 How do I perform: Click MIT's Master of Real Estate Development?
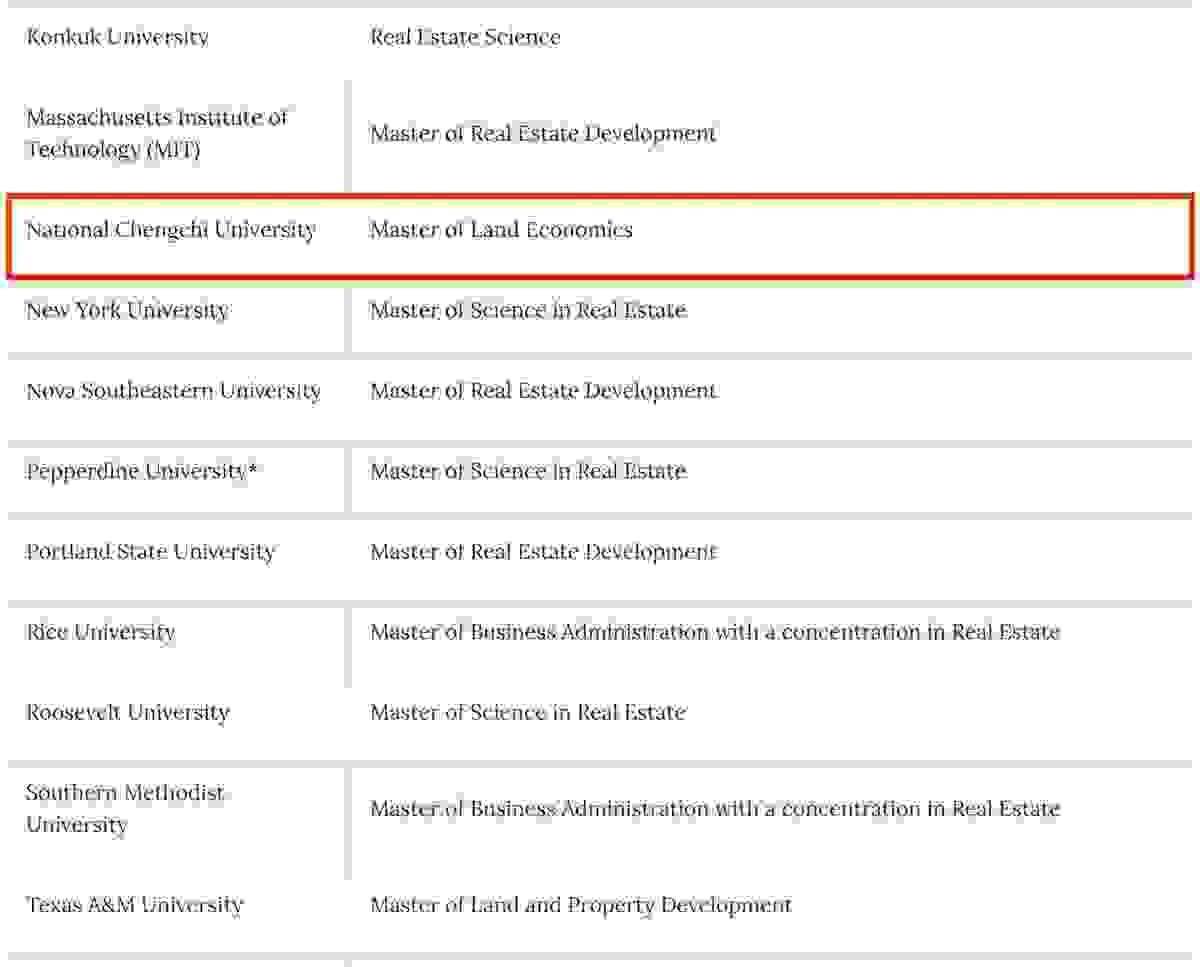pos(543,133)
